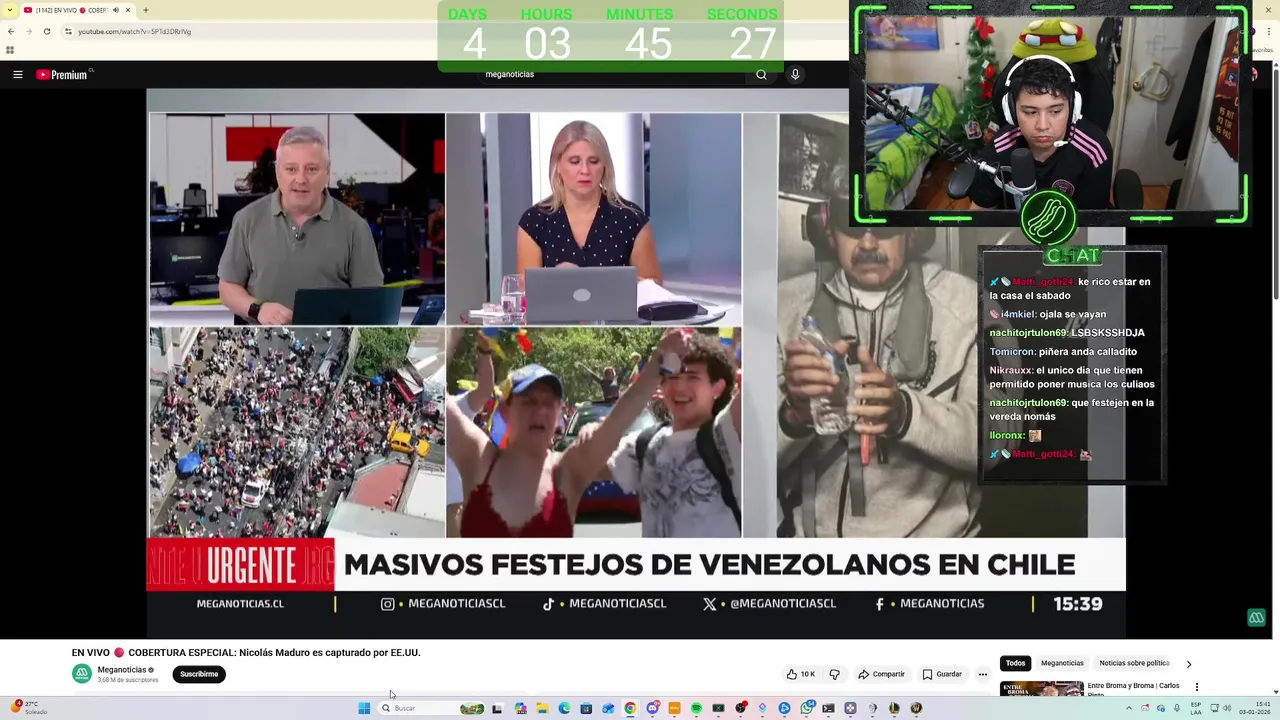Go to the YouTube Premium home logo
The height and width of the screenshot is (720, 1280).
pos(64,74)
